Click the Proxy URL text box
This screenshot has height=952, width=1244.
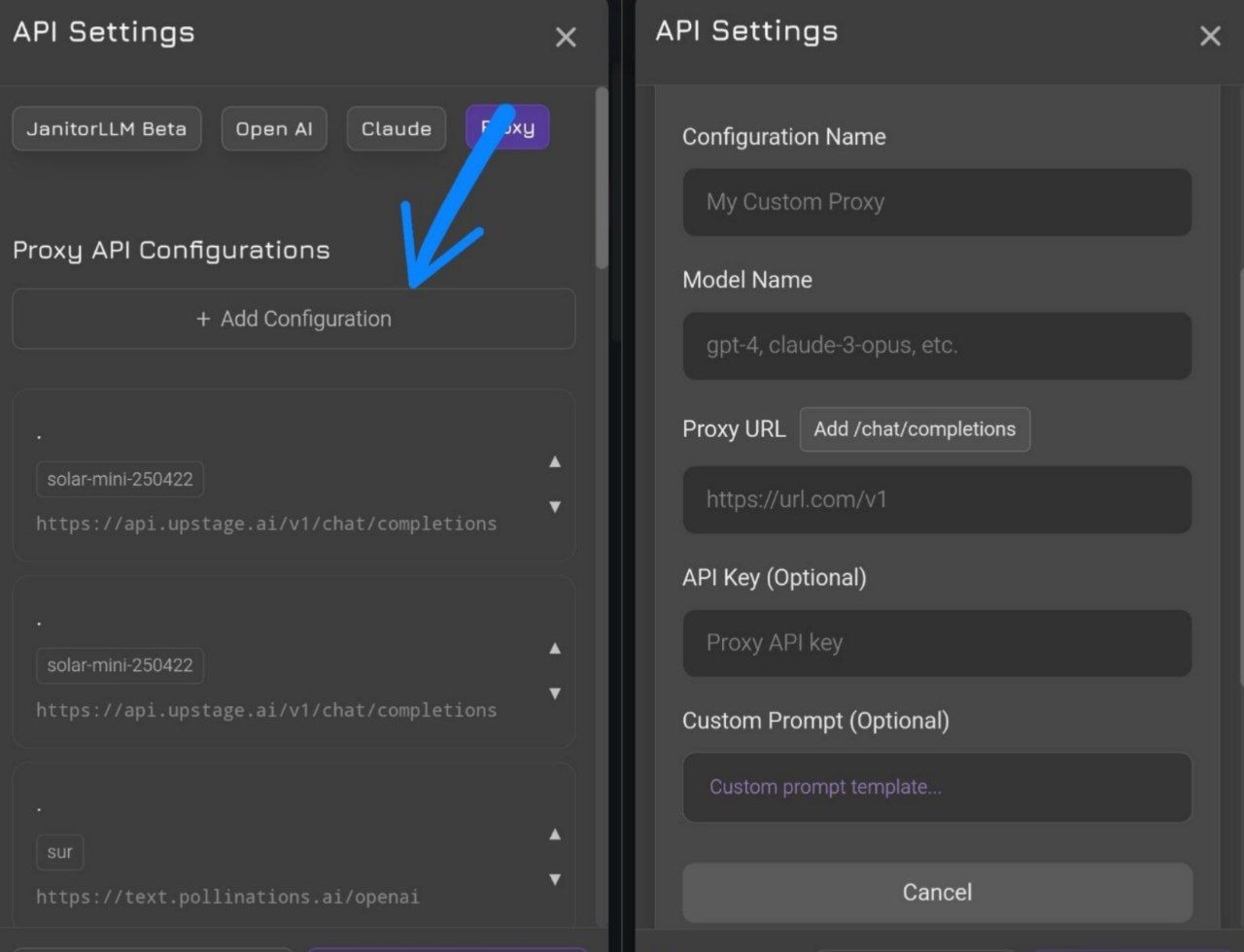point(937,499)
